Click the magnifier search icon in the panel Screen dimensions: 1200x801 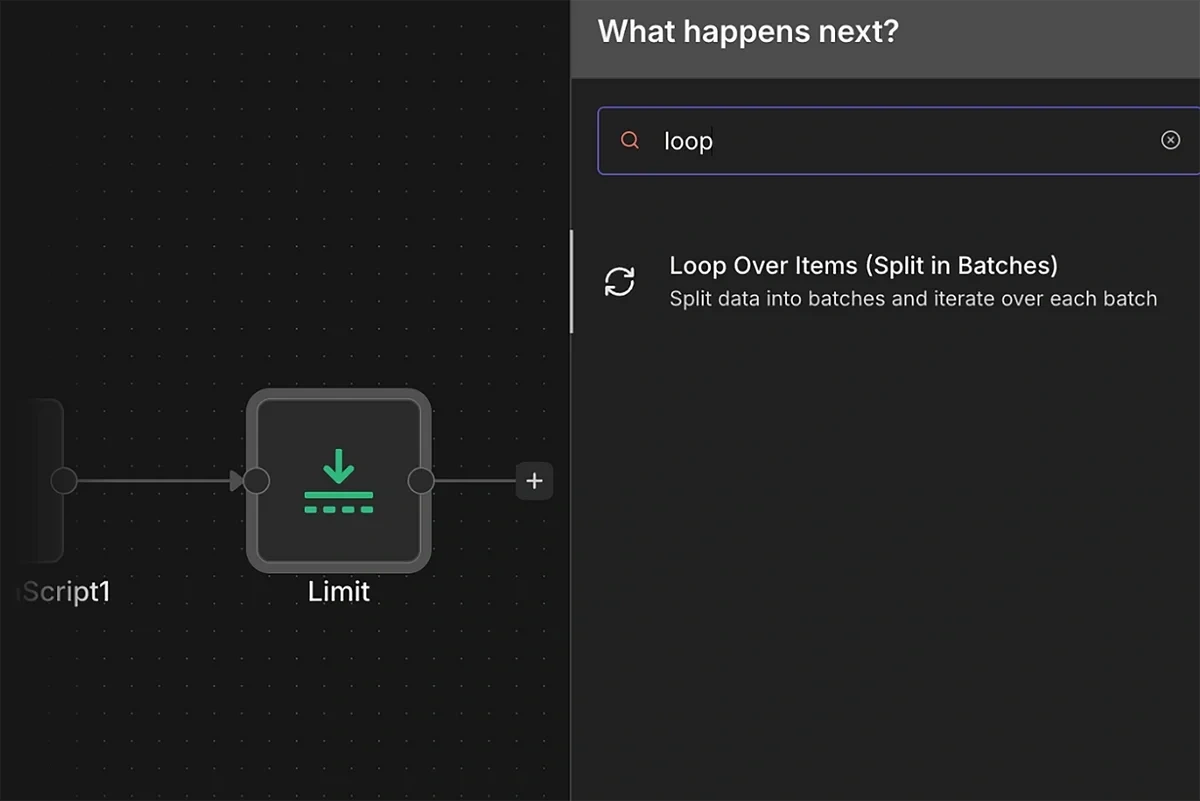tap(629, 140)
